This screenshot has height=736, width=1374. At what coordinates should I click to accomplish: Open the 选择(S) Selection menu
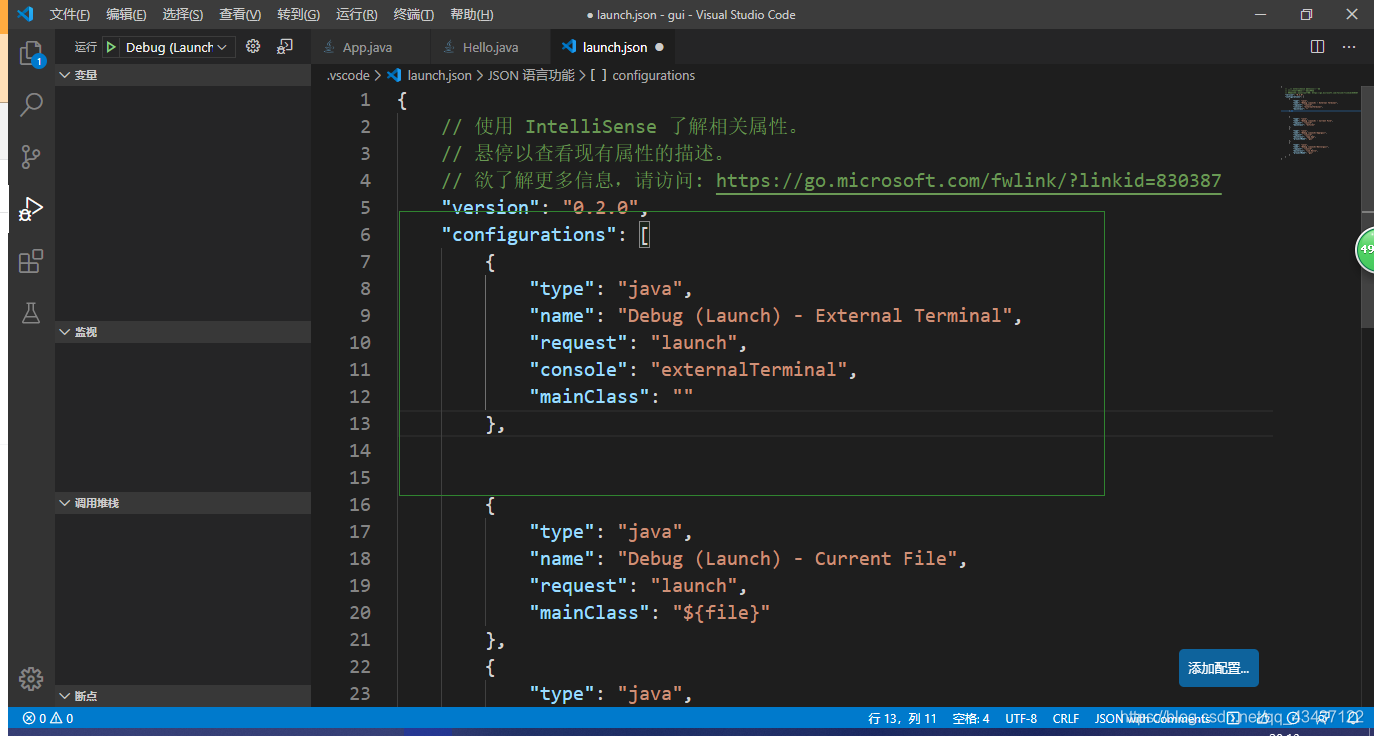coord(183,15)
